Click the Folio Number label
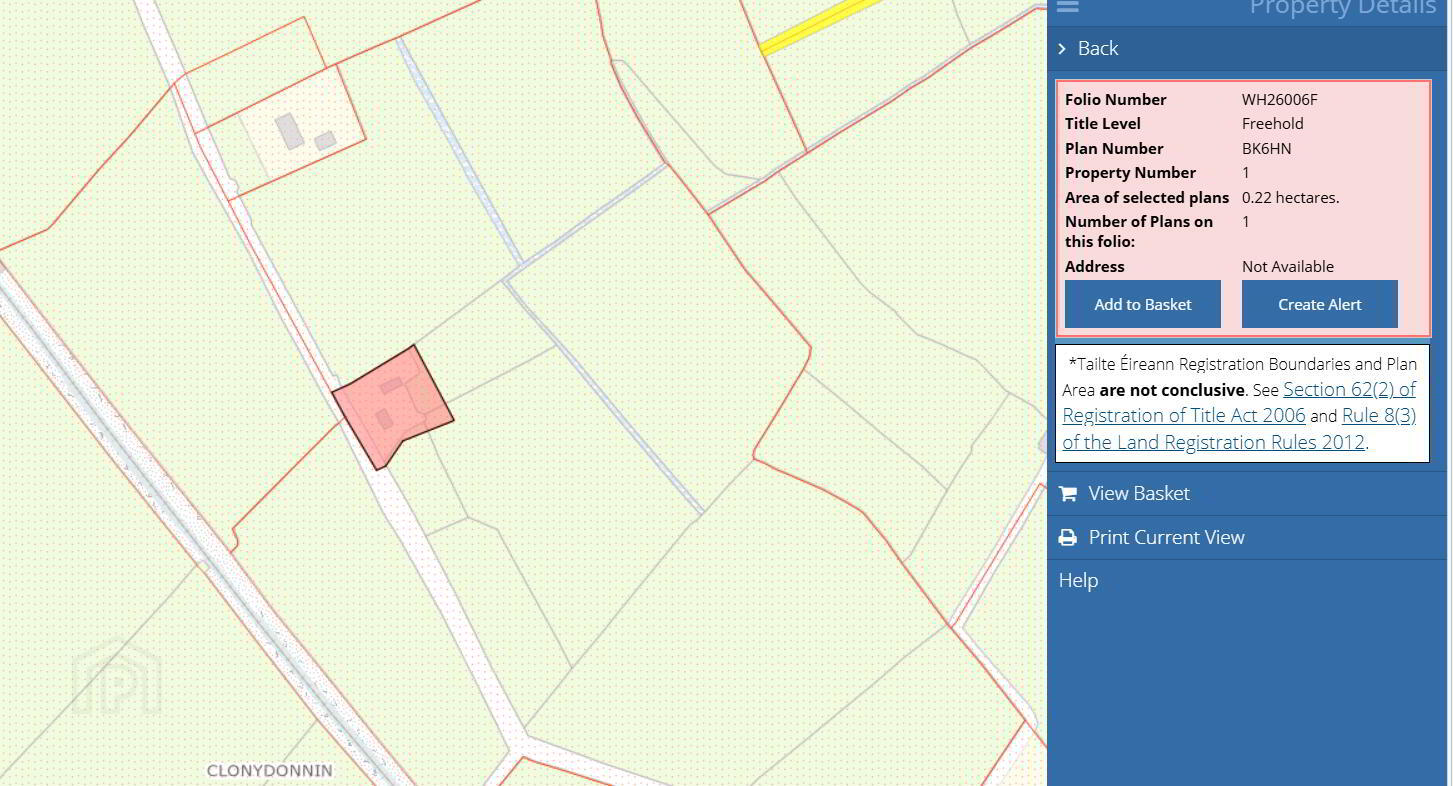Image resolution: width=1453 pixels, height=786 pixels. [1116, 100]
